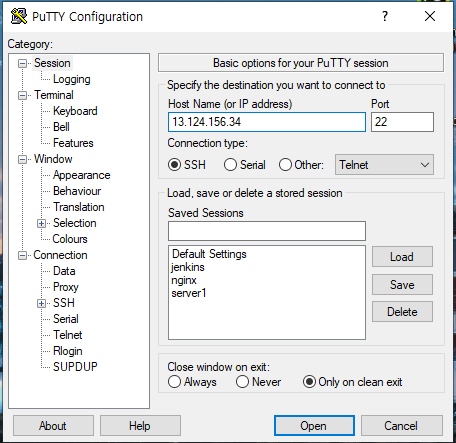Open the Colours settings category
456x443 pixels.
point(70,239)
